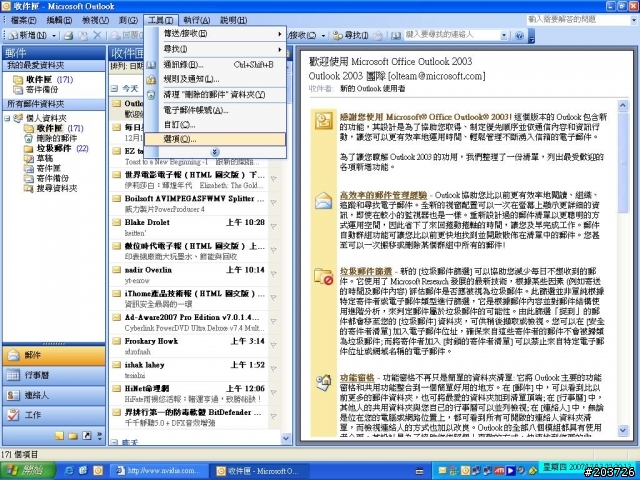Choose E-mail Accounts menu entry

click(x=215, y=110)
